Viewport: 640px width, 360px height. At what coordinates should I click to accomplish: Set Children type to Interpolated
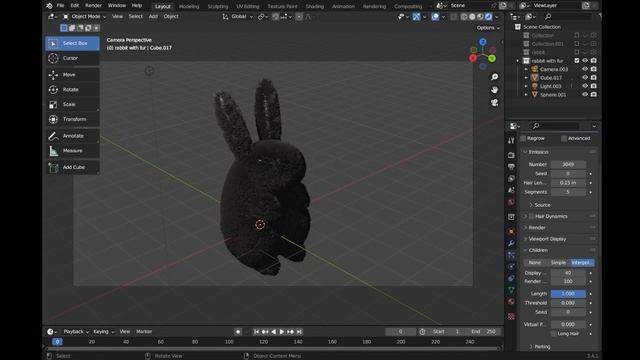tap(582, 262)
